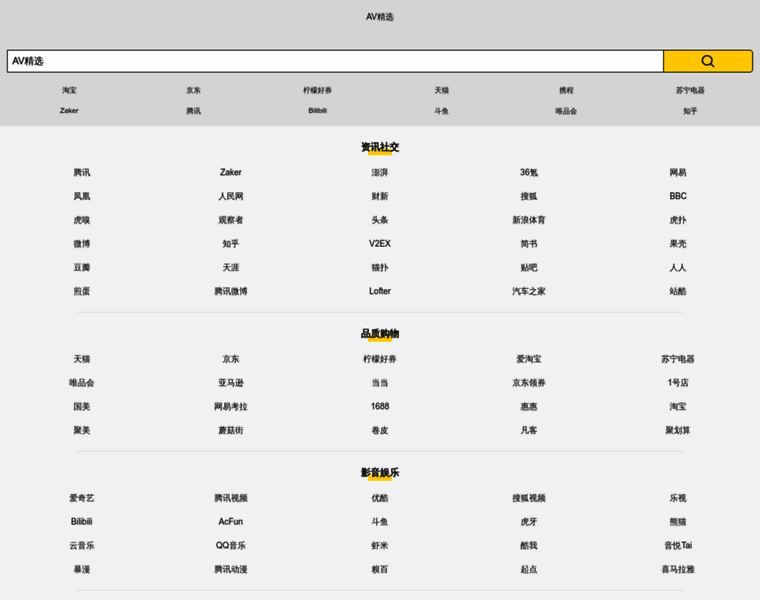This screenshot has width=760, height=600.
Task: Visit 苏宁电器 in the top shortcuts
Action: tap(690, 90)
